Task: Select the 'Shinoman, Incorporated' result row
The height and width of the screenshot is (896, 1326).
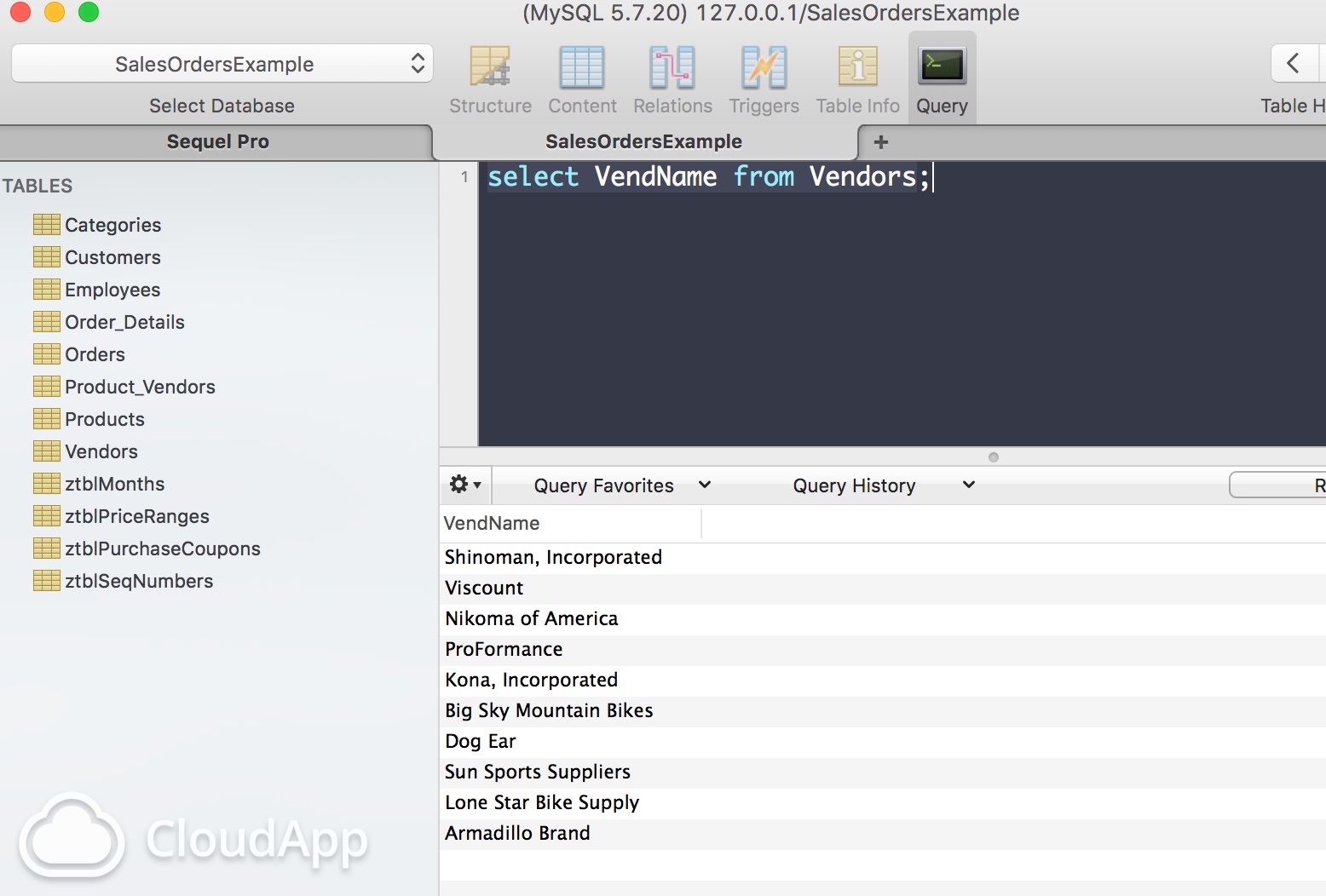Action: 883,558
